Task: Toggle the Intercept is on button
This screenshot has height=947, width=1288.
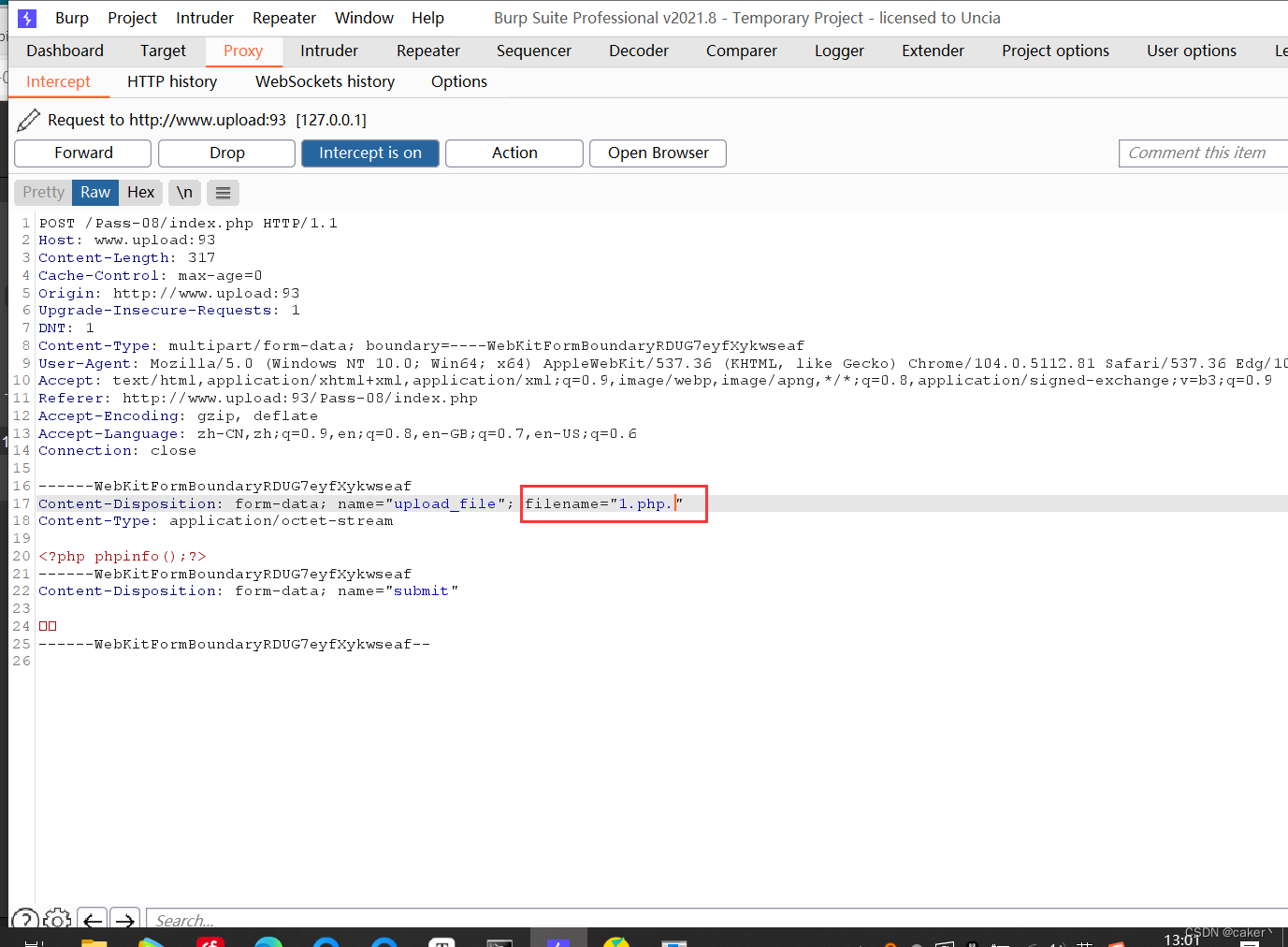Action: [370, 153]
